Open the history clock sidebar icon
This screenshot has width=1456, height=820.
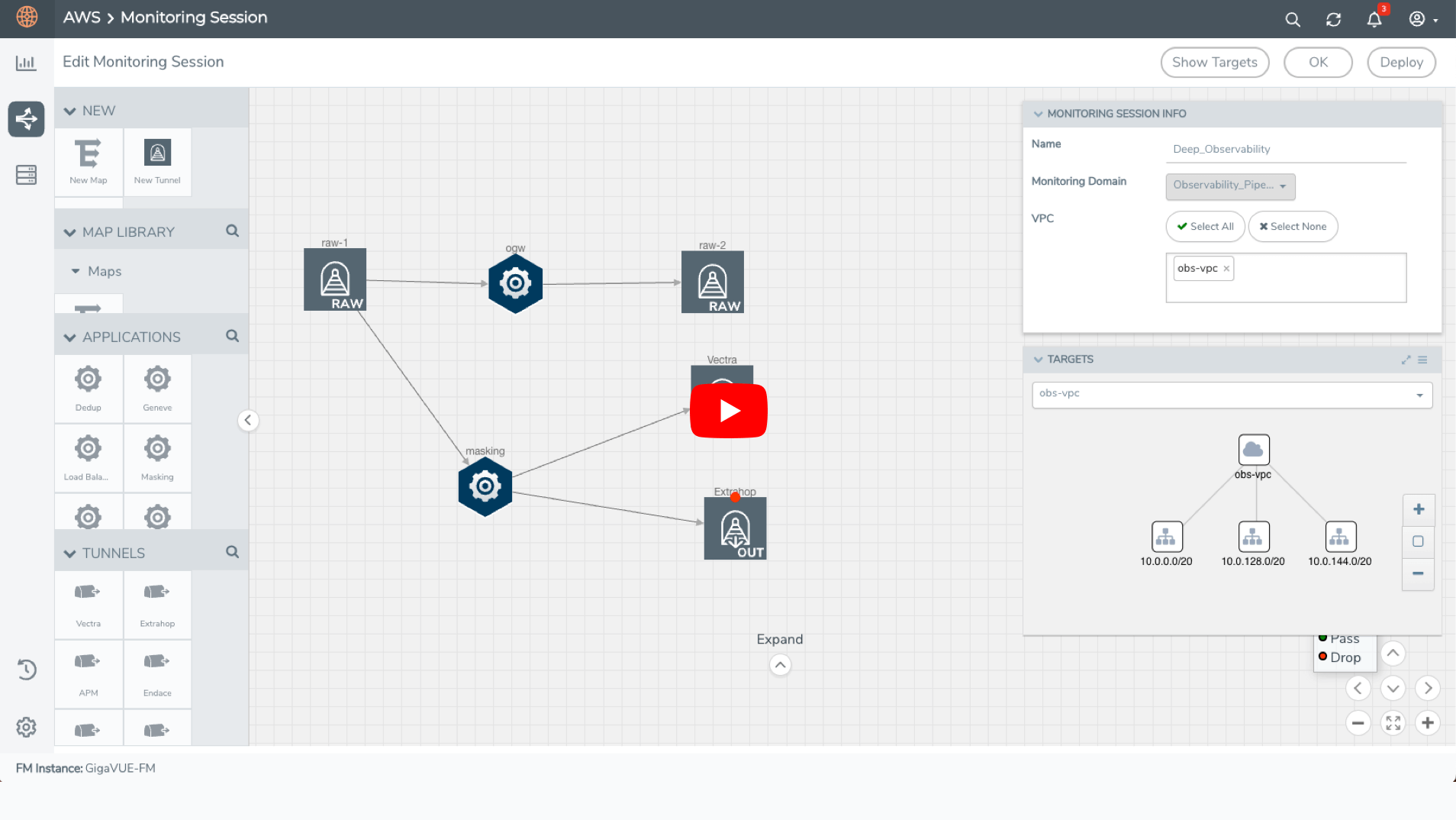26,670
